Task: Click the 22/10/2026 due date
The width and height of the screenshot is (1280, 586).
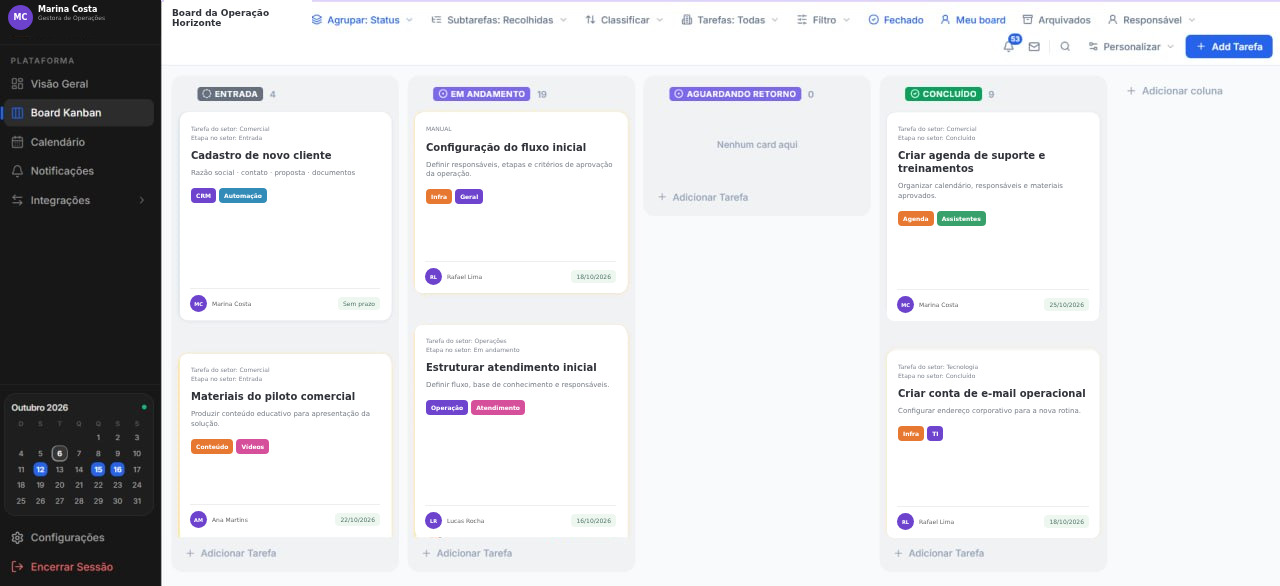Action: (x=357, y=520)
